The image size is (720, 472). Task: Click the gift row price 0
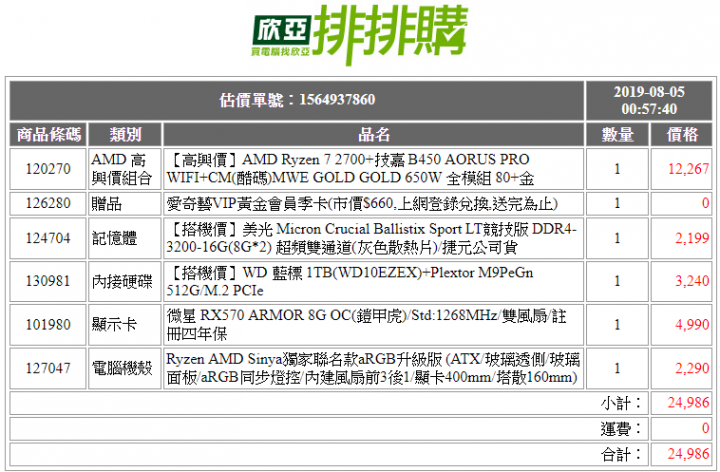(706, 203)
